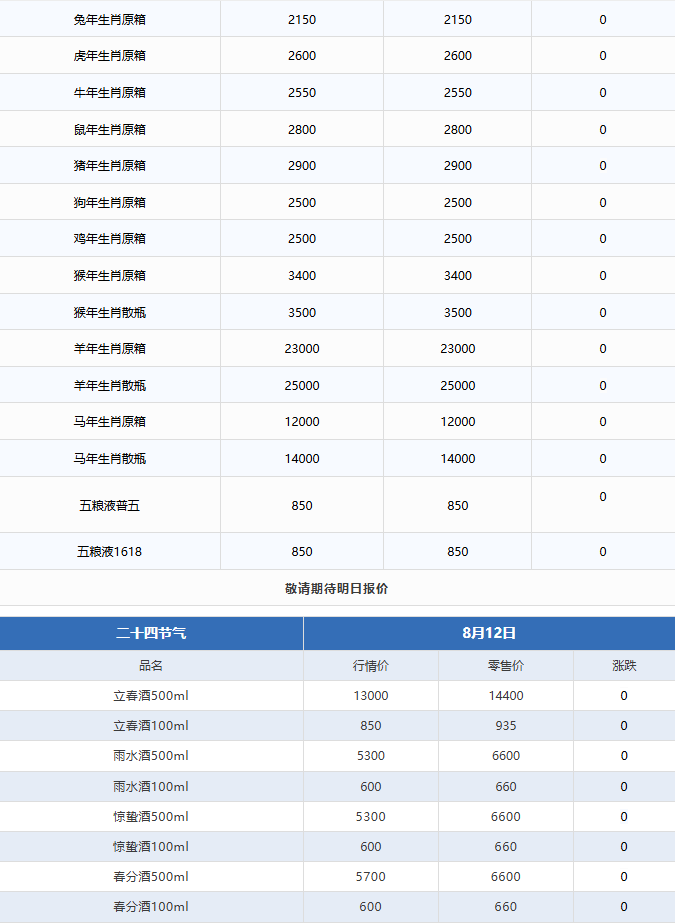The width and height of the screenshot is (675, 923).
Task: Click the 五粮液普五 product name
Action: pyautogui.click(x=110, y=505)
